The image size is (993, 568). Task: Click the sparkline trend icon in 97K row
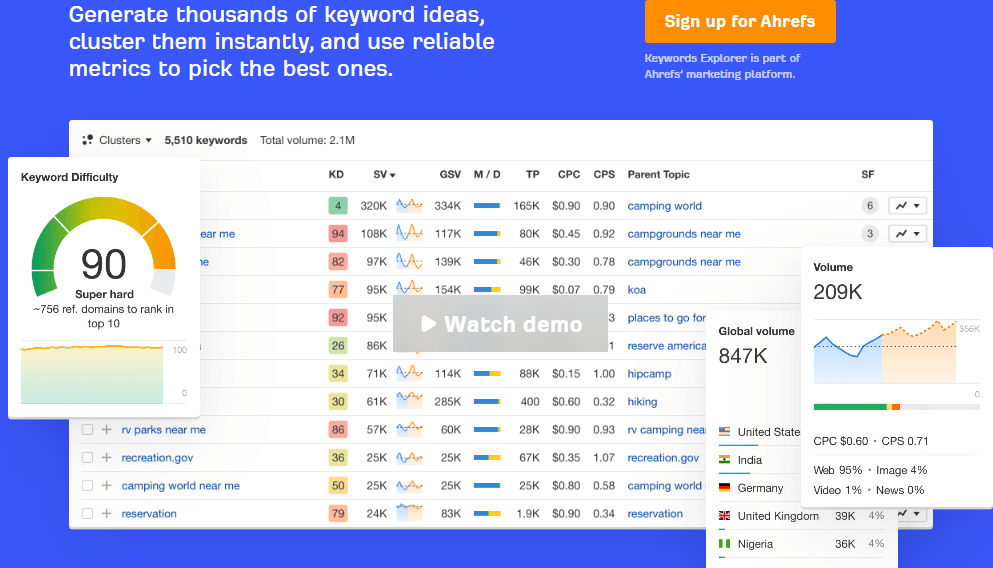click(x=409, y=261)
